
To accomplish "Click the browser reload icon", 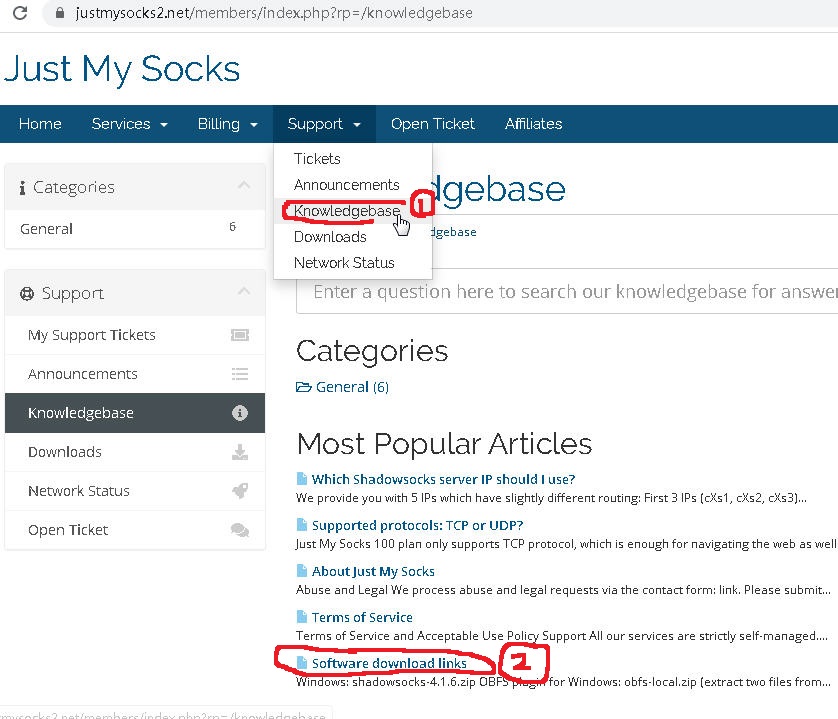I will pos(20,13).
